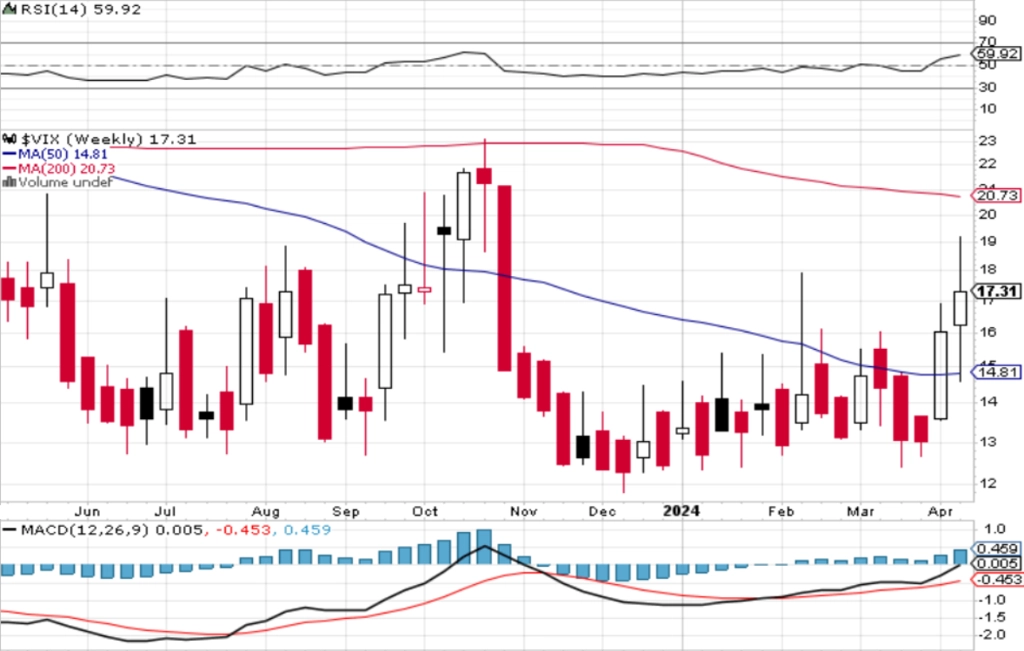Click the RSI(14) indicator icon
The image size is (1024, 651).
(9, 10)
